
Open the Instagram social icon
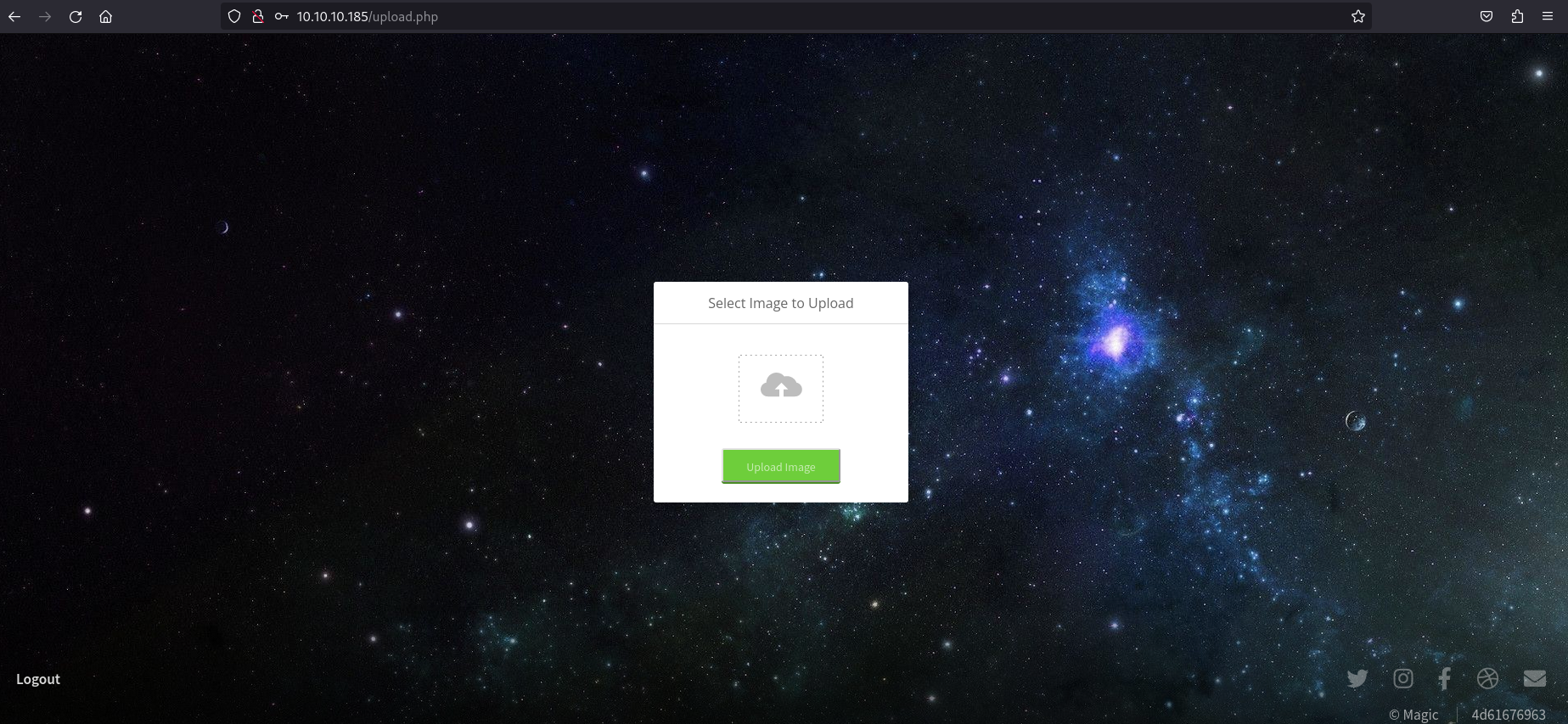[1403, 678]
